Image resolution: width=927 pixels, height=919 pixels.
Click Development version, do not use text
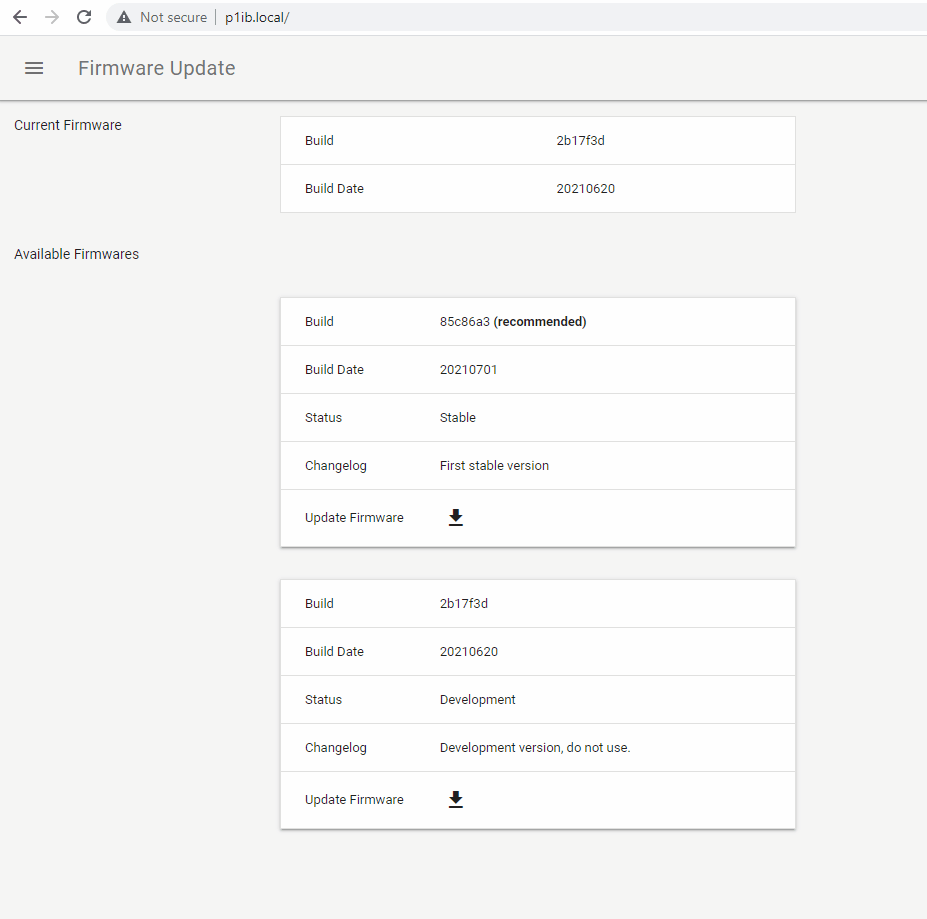pos(535,748)
